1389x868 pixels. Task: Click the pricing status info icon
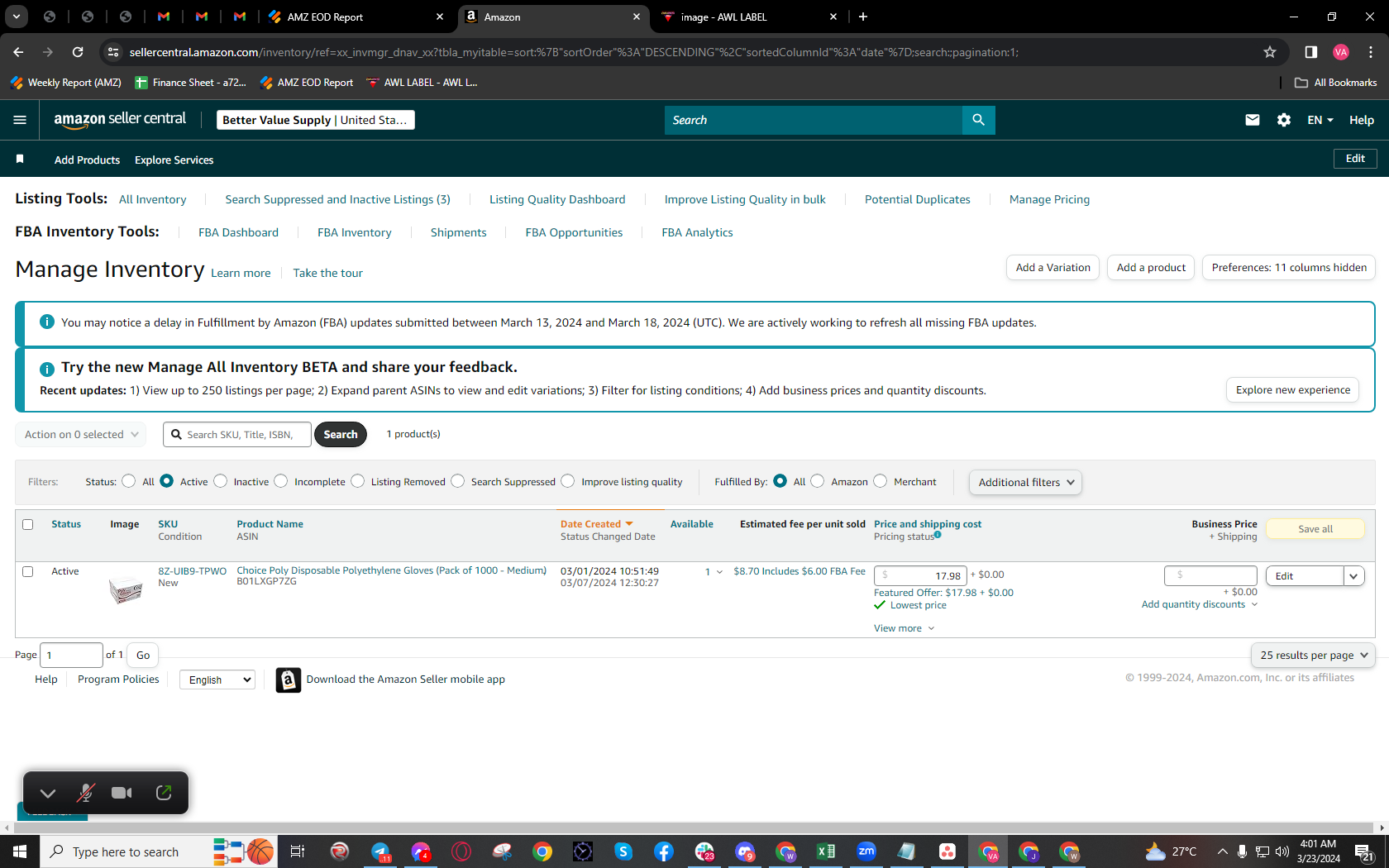pyautogui.click(x=938, y=535)
